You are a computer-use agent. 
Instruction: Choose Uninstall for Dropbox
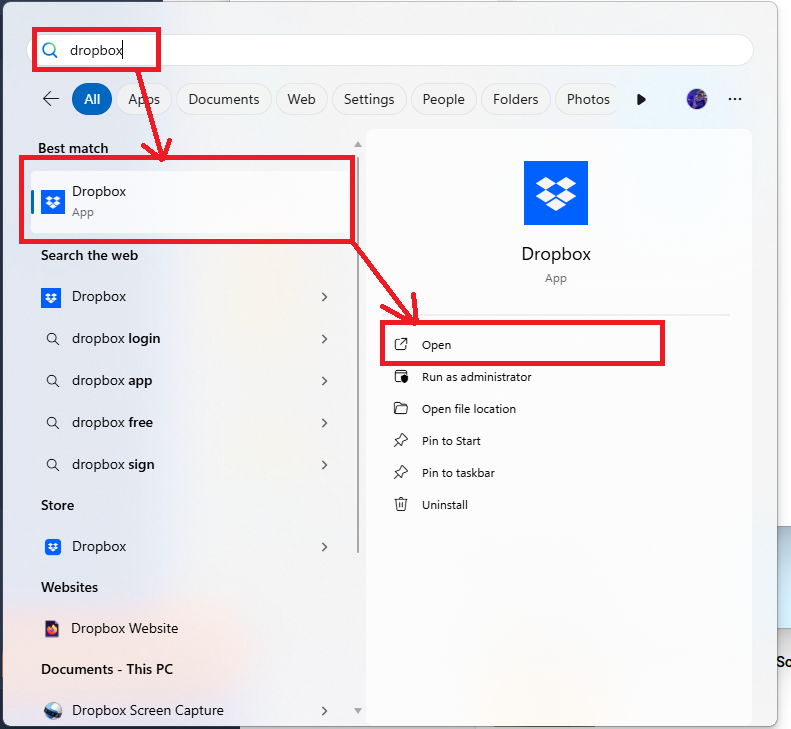click(444, 504)
